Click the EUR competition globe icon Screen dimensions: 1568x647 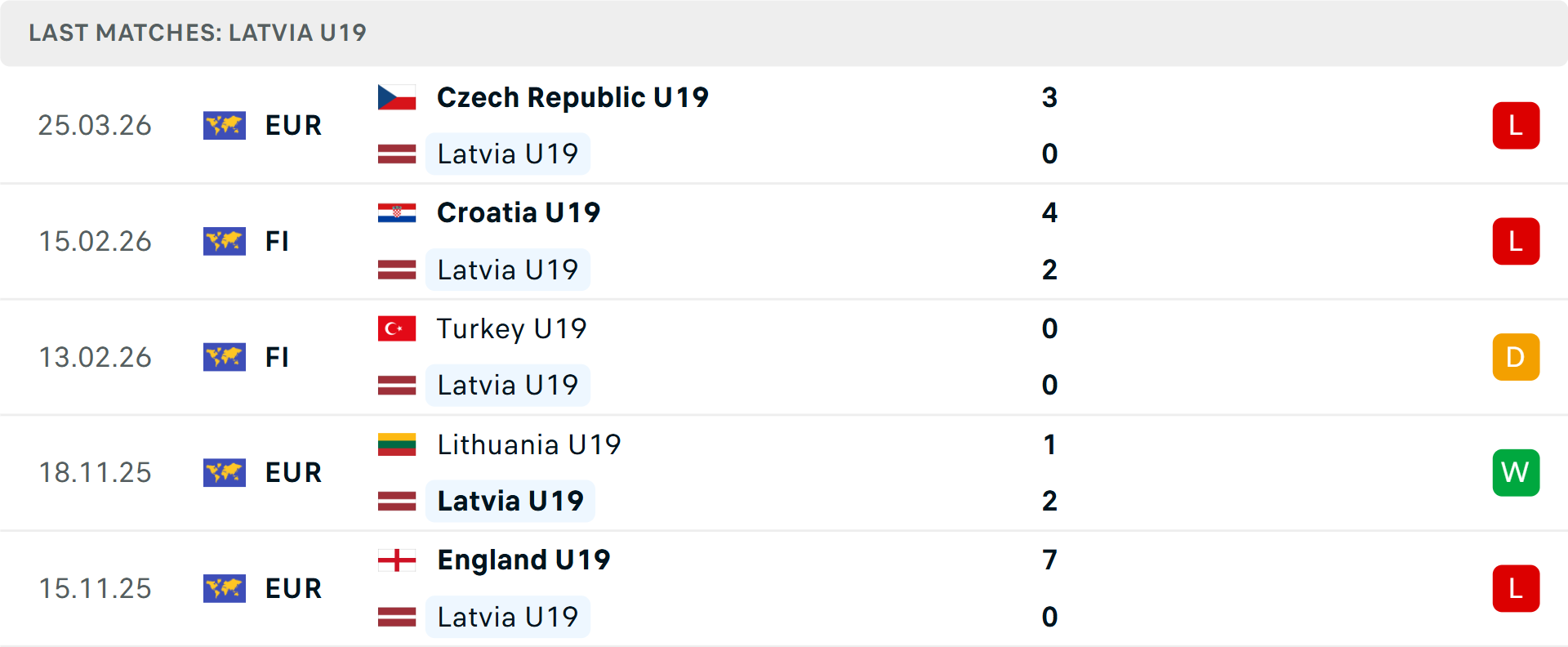(x=225, y=125)
